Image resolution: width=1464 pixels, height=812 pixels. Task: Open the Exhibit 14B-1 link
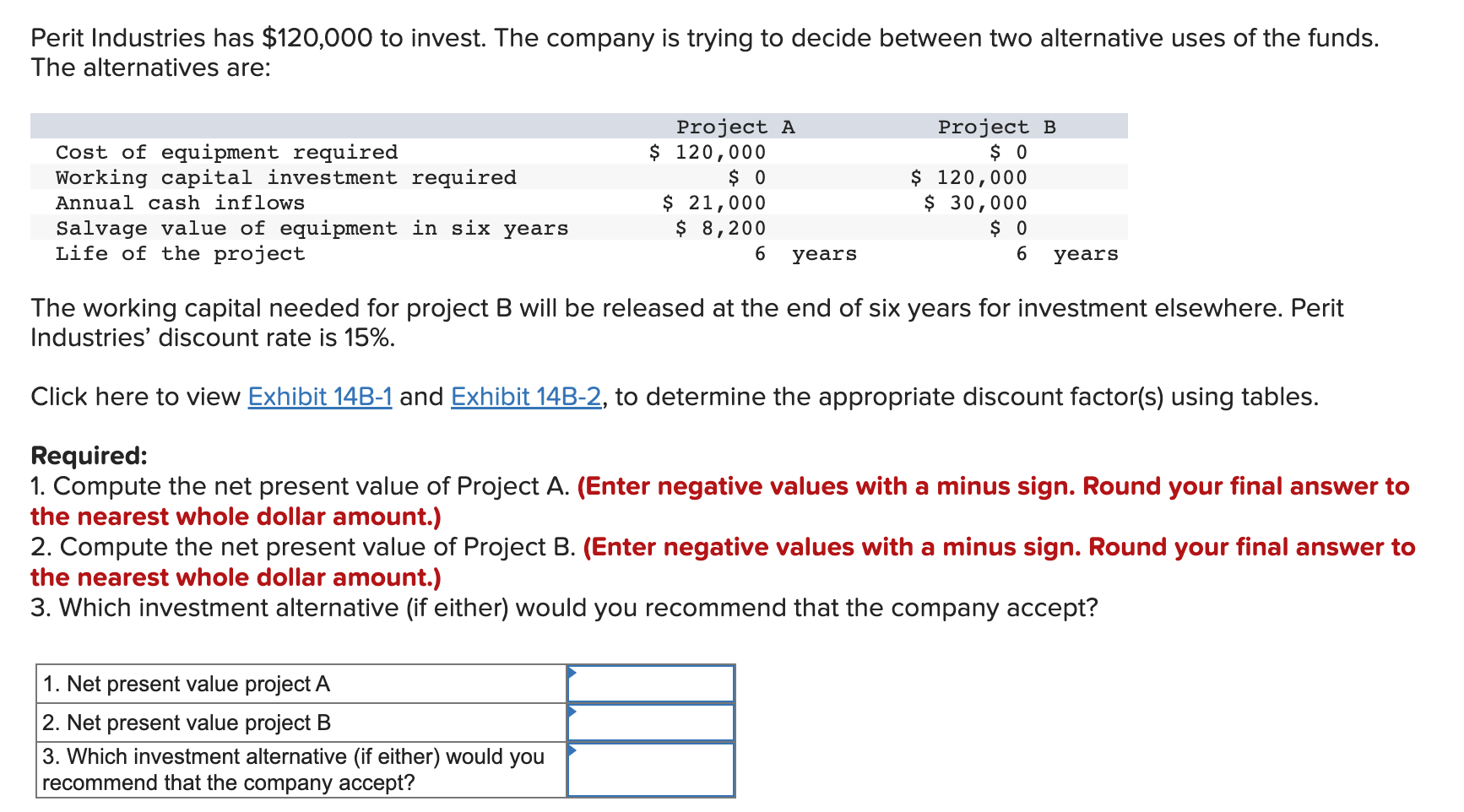(319, 397)
